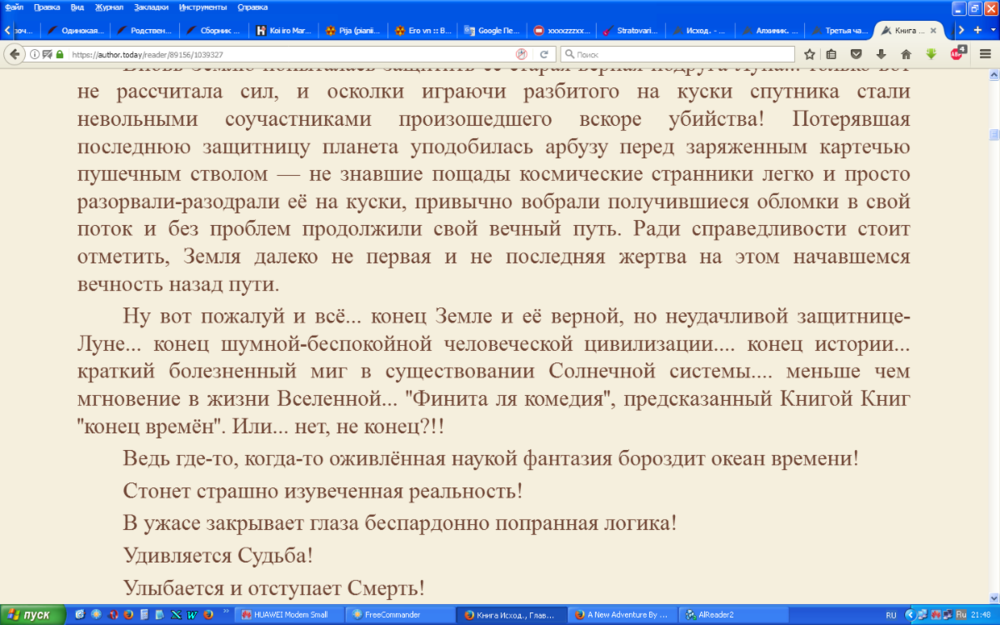Bookmark this page with the star toggle
1000x625 pixels.
click(x=810, y=53)
